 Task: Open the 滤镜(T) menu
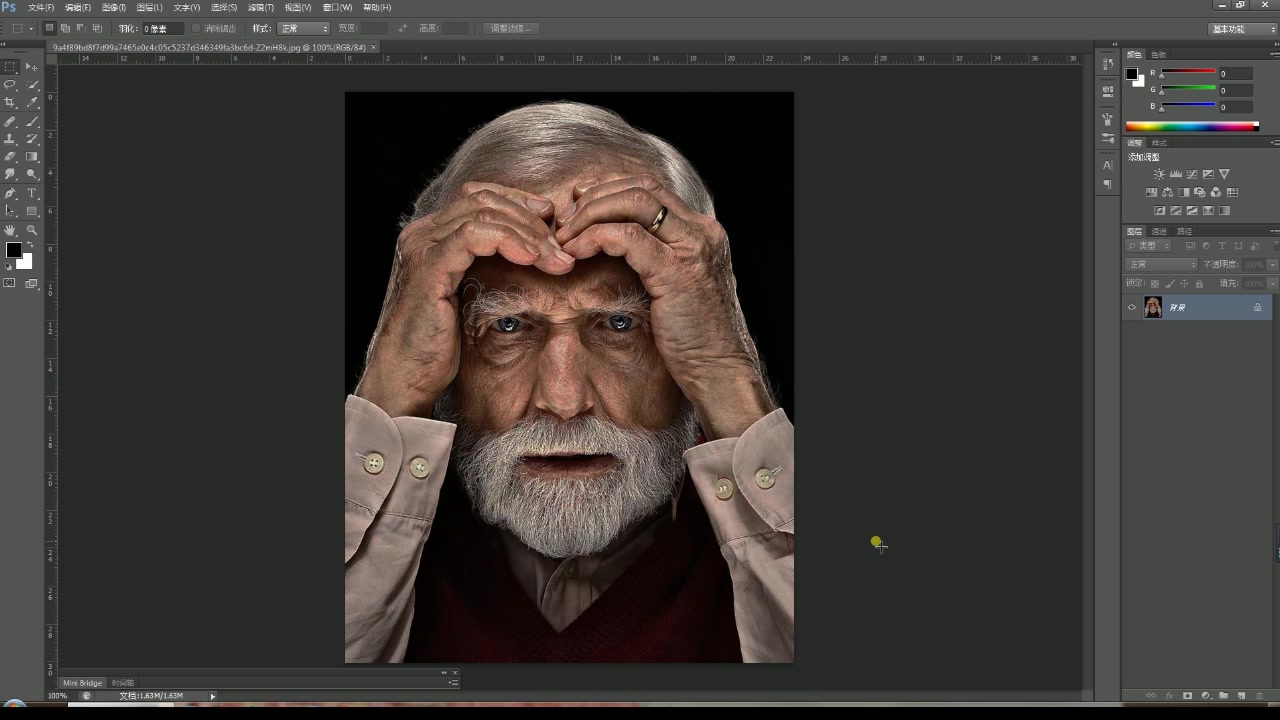pos(260,8)
